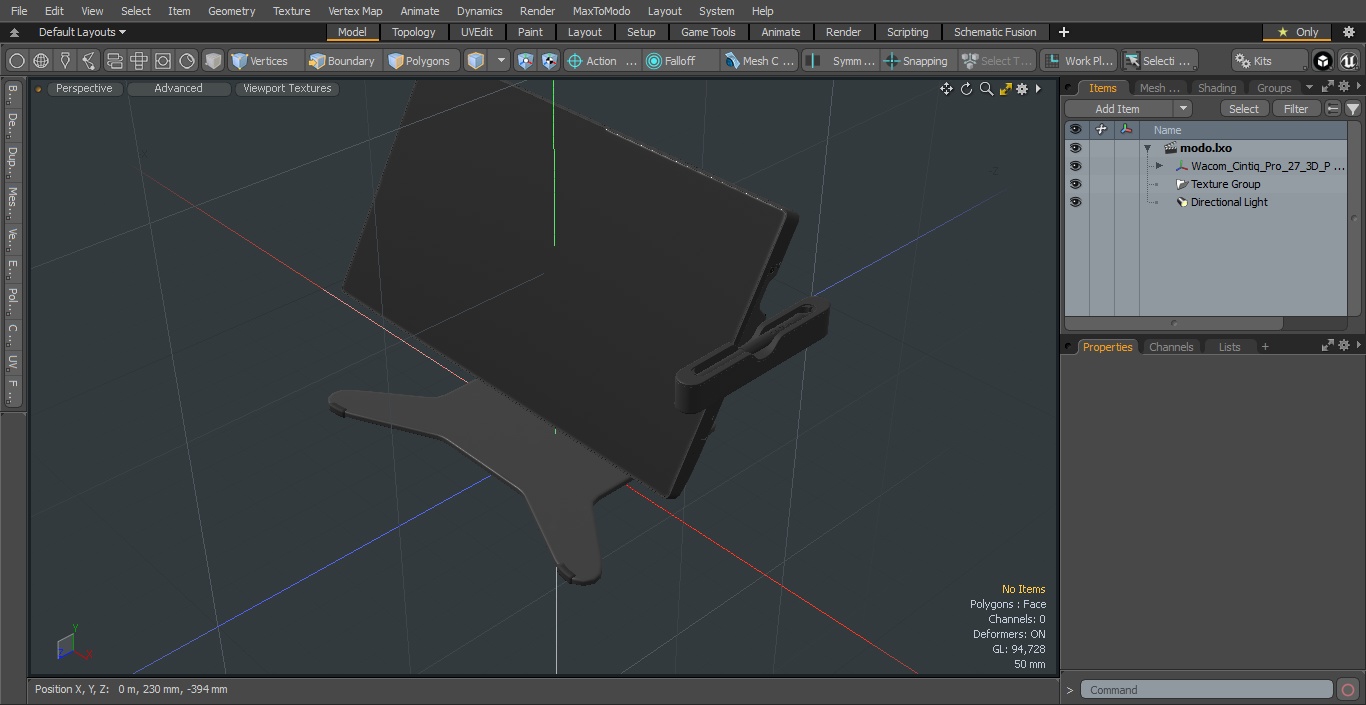Viewport: 1366px width, 705px height.
Task: Click the viewport pan move icon
Action: point(946,89)
